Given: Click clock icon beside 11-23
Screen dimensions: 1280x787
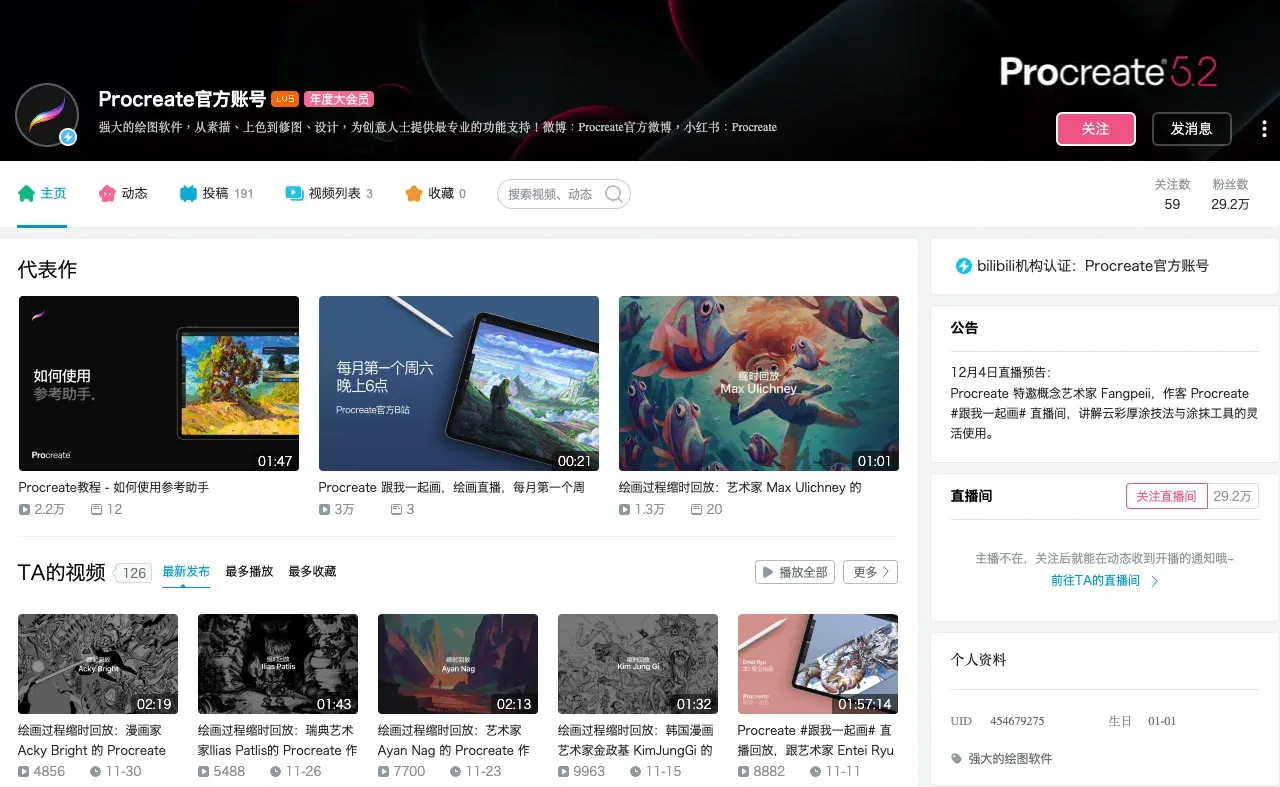Looking at the screenshot, I should tap(456, 771).
